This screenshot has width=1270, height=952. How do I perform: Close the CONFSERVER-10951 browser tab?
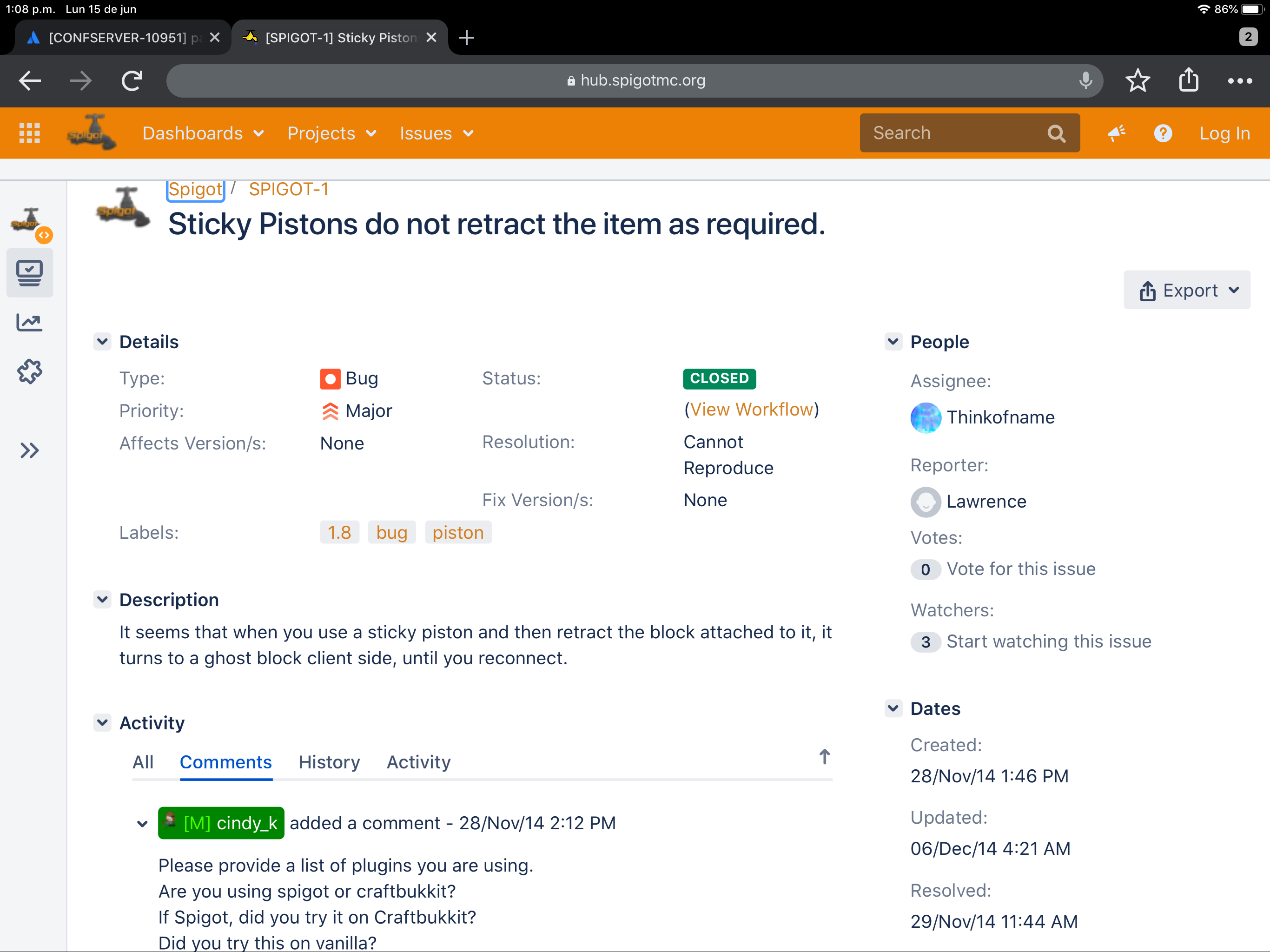click(x=215, y=38)
